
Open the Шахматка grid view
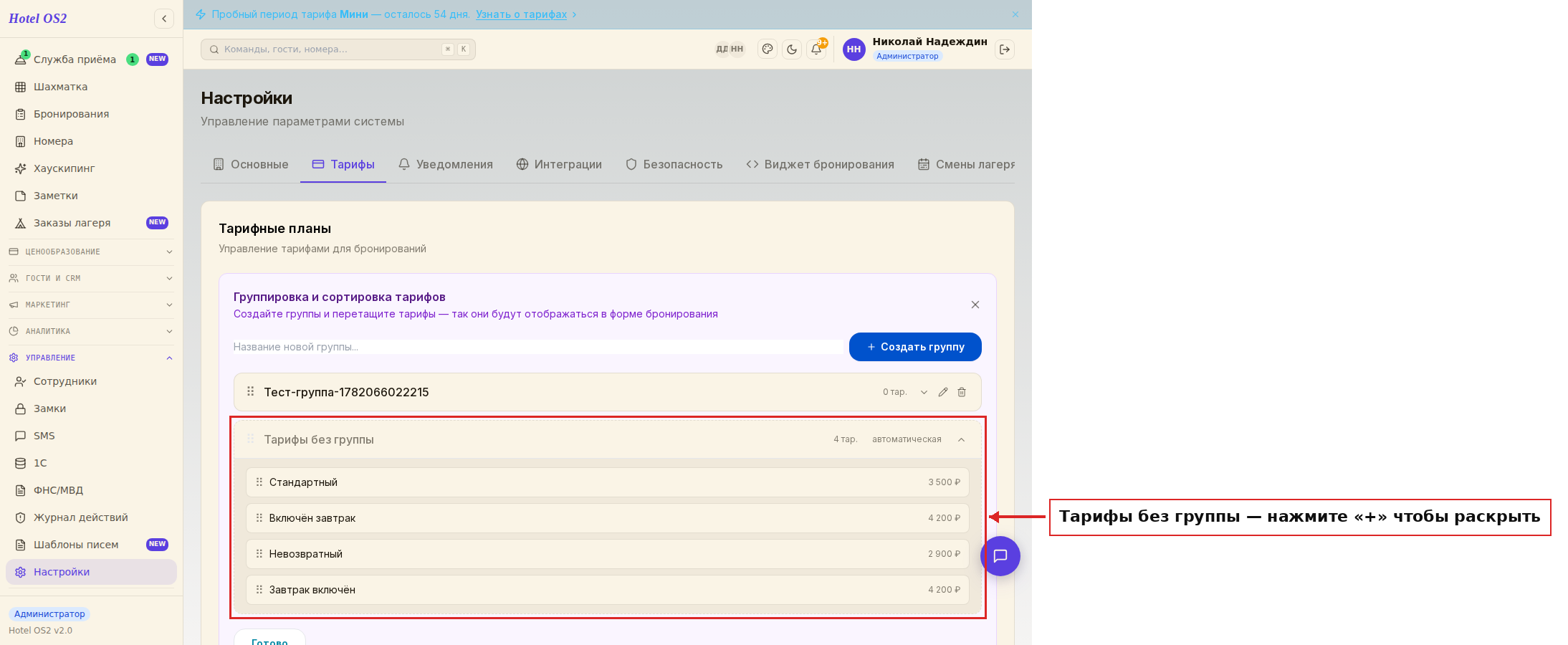(x=91, y=87)
